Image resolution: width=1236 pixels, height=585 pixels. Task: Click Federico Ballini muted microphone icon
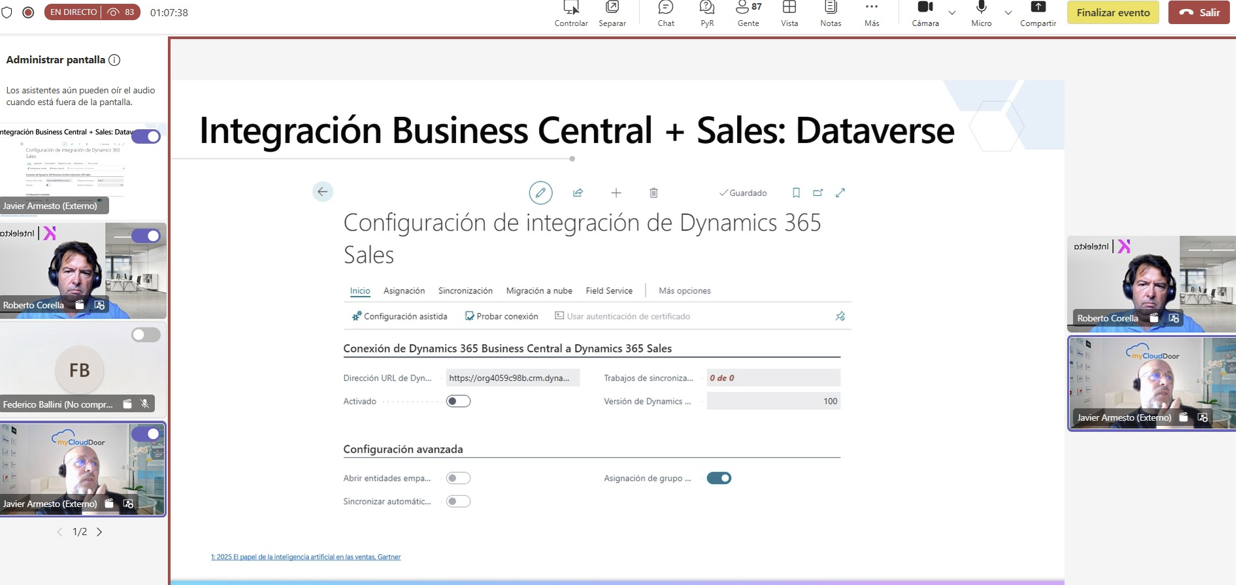pos(145,404)
